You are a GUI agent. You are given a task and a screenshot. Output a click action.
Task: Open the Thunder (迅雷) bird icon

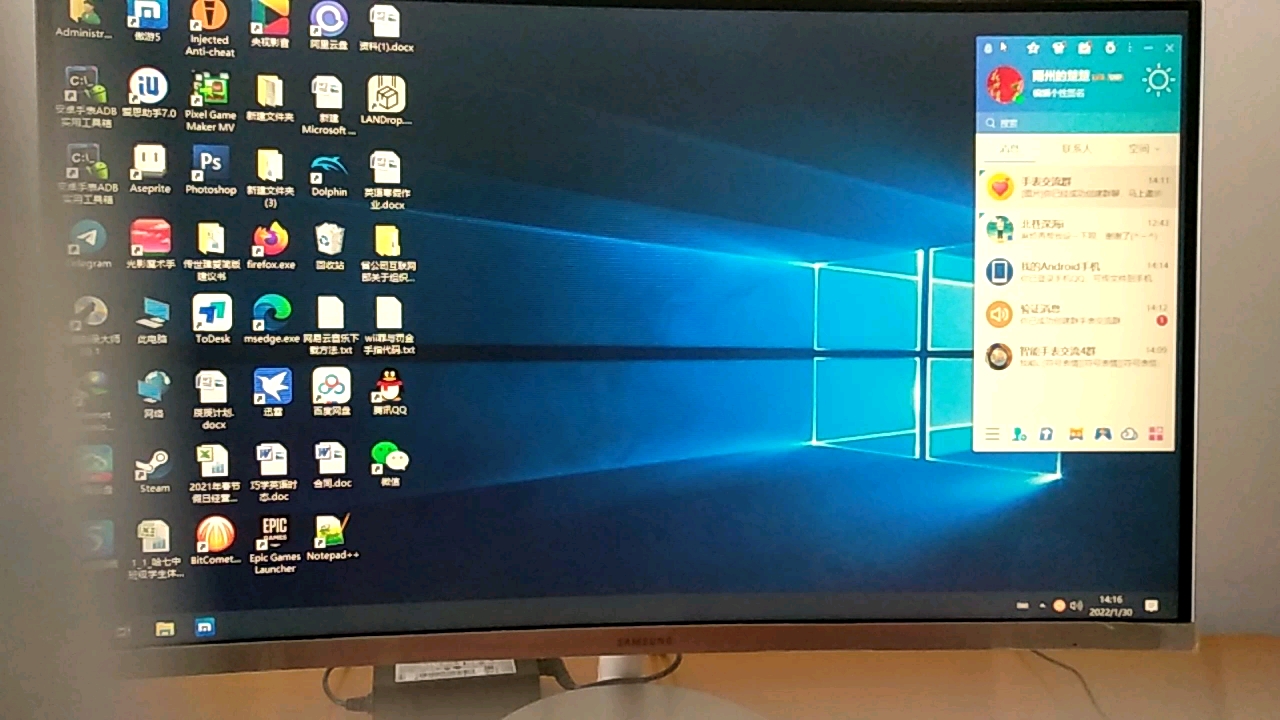coord(272,392)
